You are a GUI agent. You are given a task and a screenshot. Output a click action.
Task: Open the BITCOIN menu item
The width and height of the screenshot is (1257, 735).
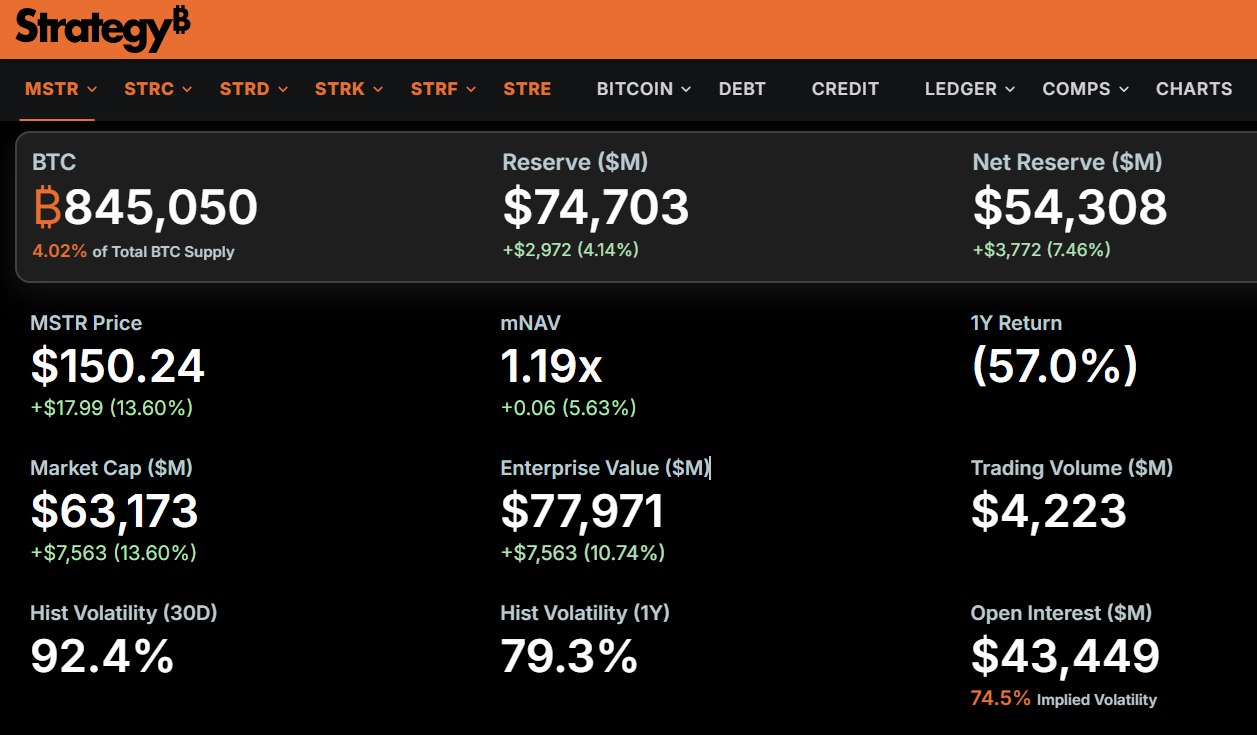tap(635, 89)
